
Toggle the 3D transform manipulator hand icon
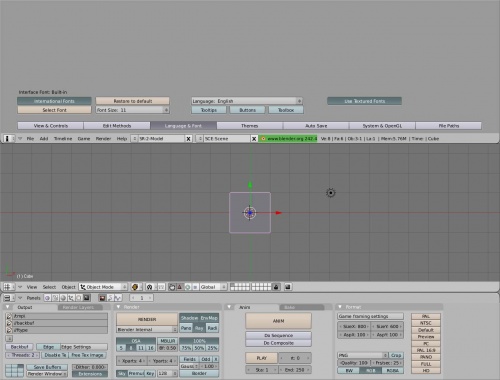click(172, 287)
